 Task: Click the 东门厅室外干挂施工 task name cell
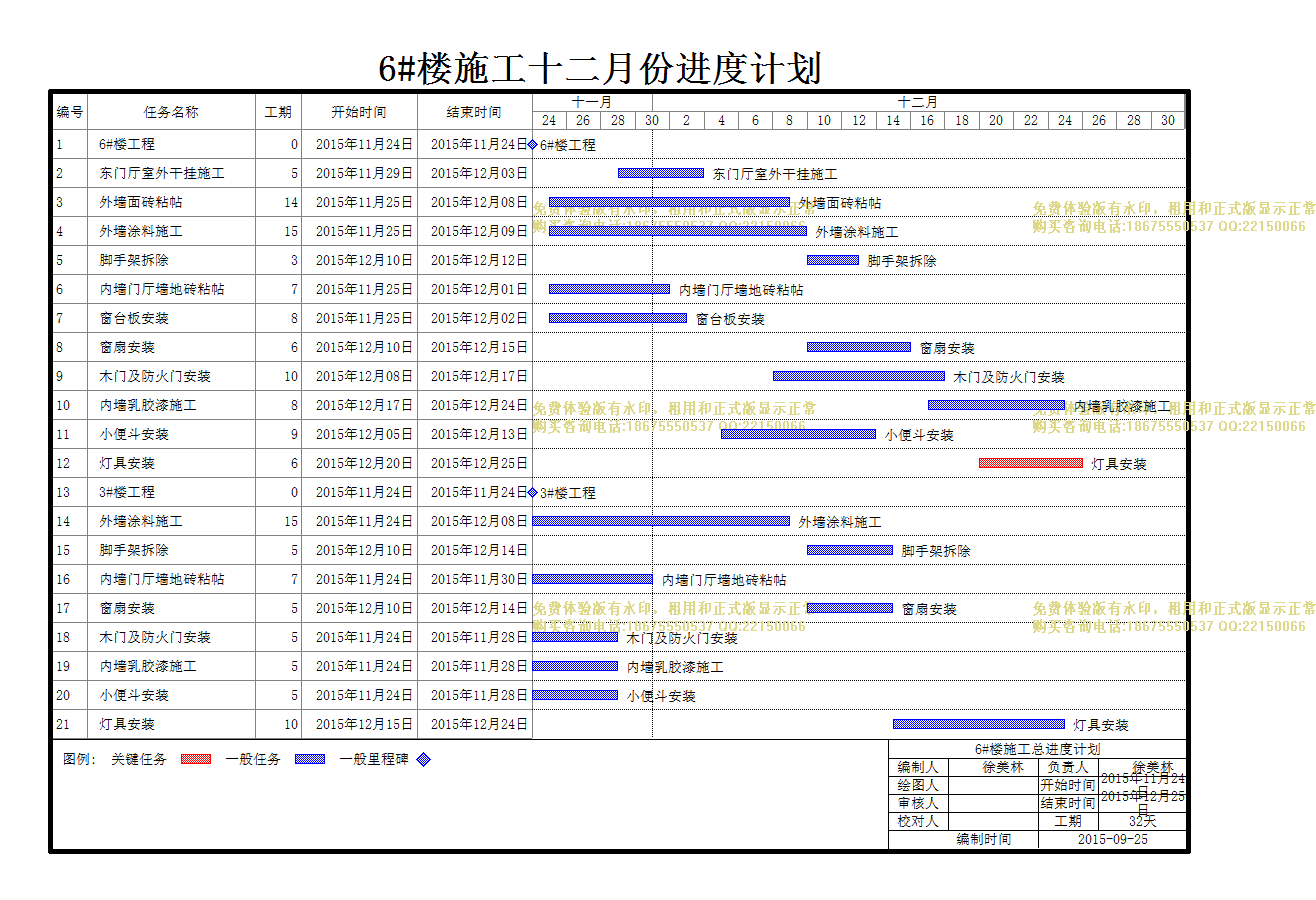[x=171, y=173]
